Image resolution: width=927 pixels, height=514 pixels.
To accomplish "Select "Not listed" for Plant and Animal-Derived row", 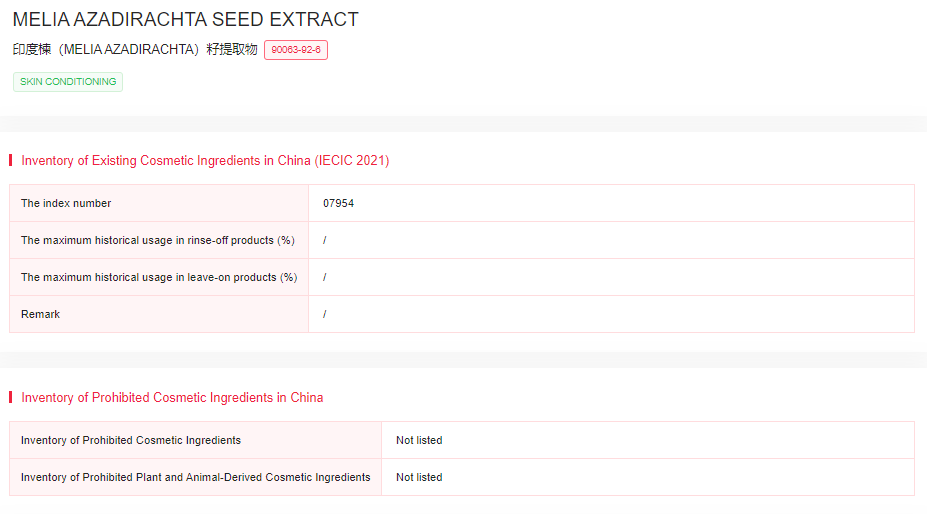I will pos(419,478).
